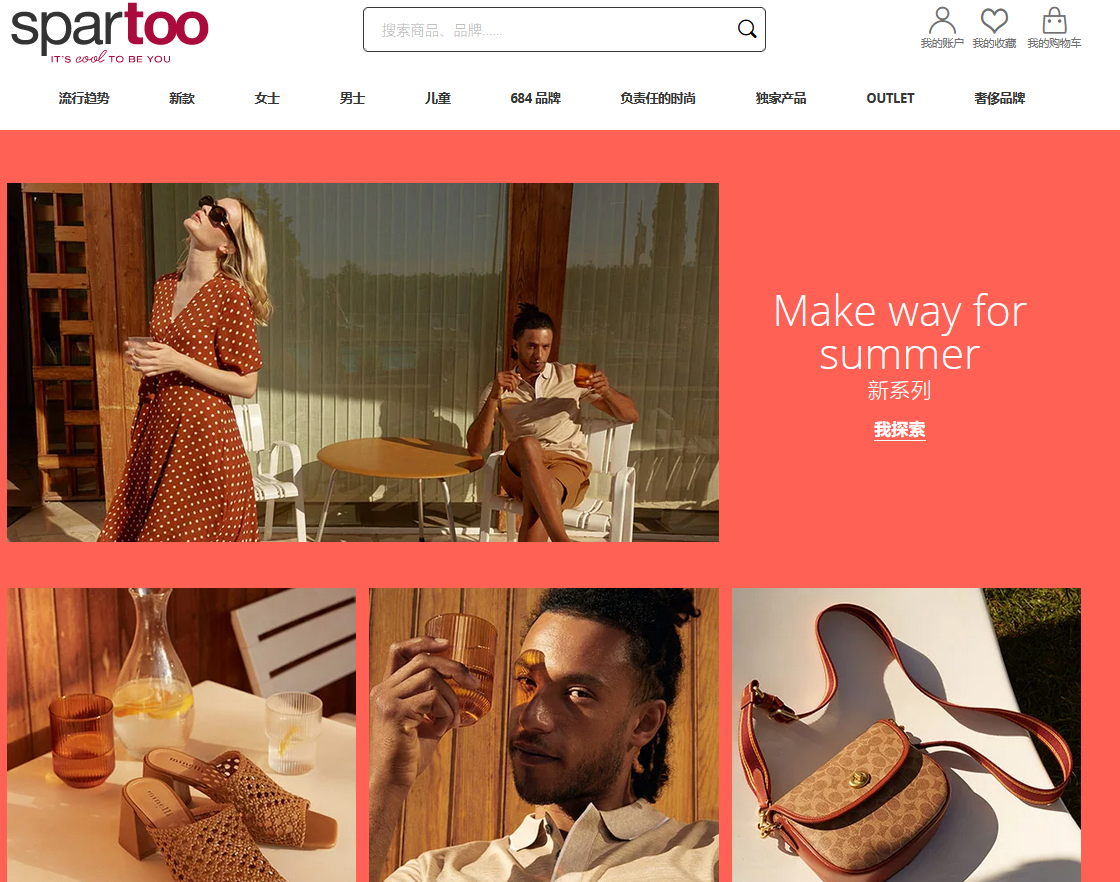The height and width of the screenshot is (882, 1120).
Task: Open 负责任的时尚 menu item
Action: (x=658, y=99)
